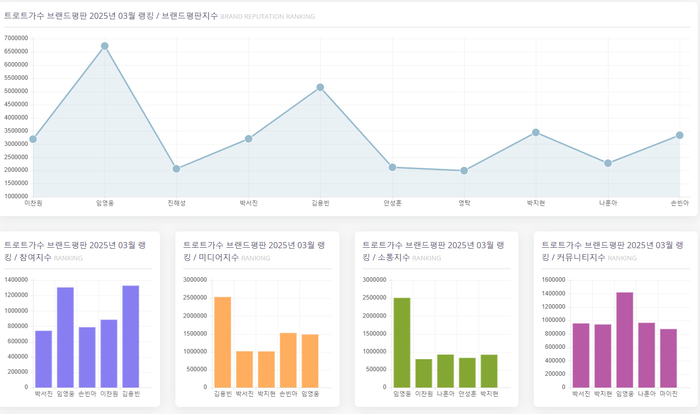Click the 3500000 y-axis value on the line chart

coord(16,131)
